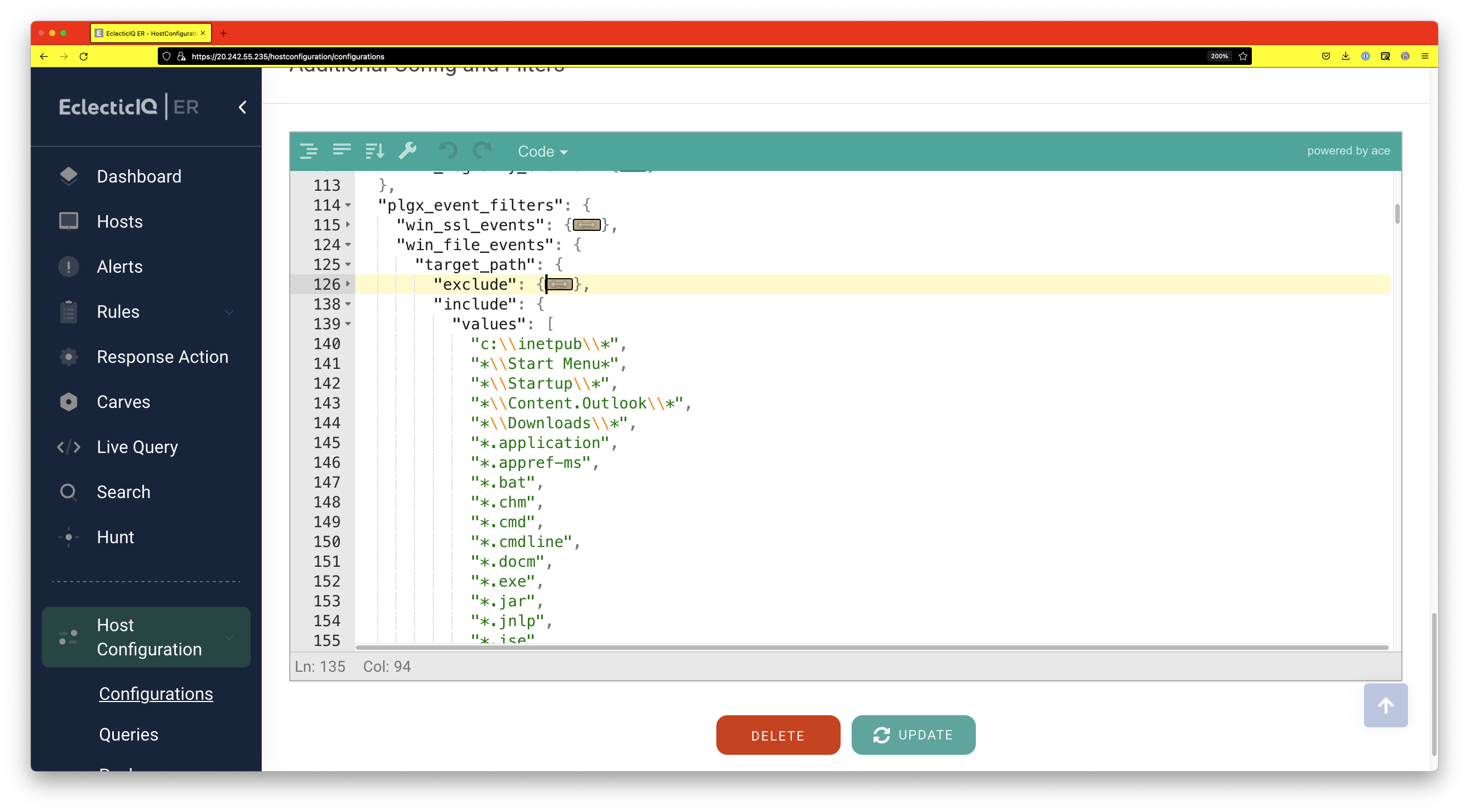Click the "*.bat" value on line 147

click(x=502, y=482)
